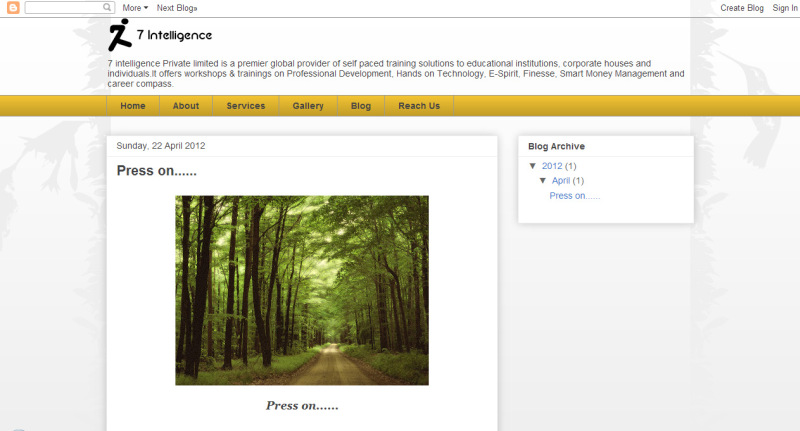Image resolution: width=800 pixels, height=431 pixels.
Task: Switch to the About tab
Action: 186,106
